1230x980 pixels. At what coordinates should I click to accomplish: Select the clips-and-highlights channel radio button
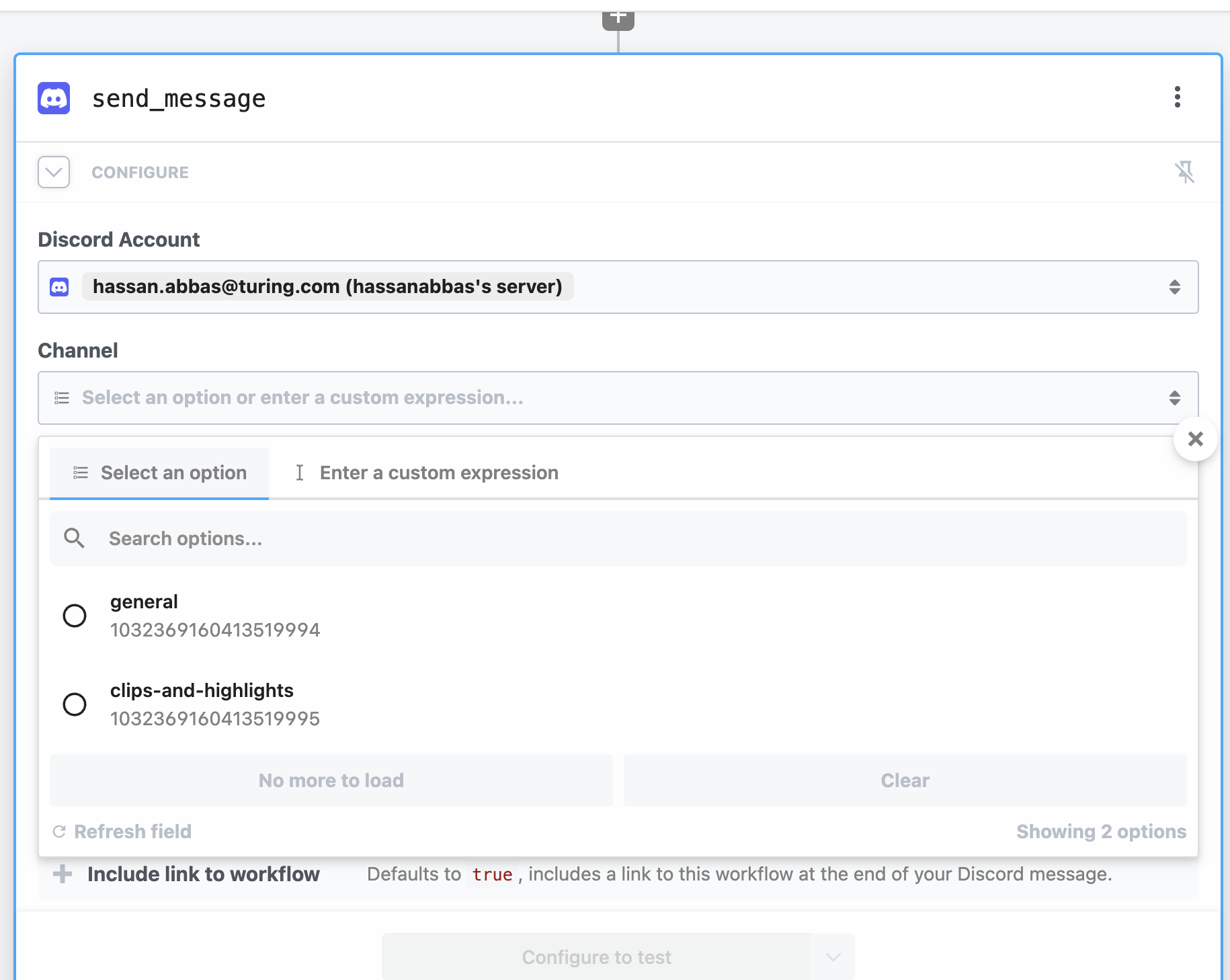(x=75, y=704)
